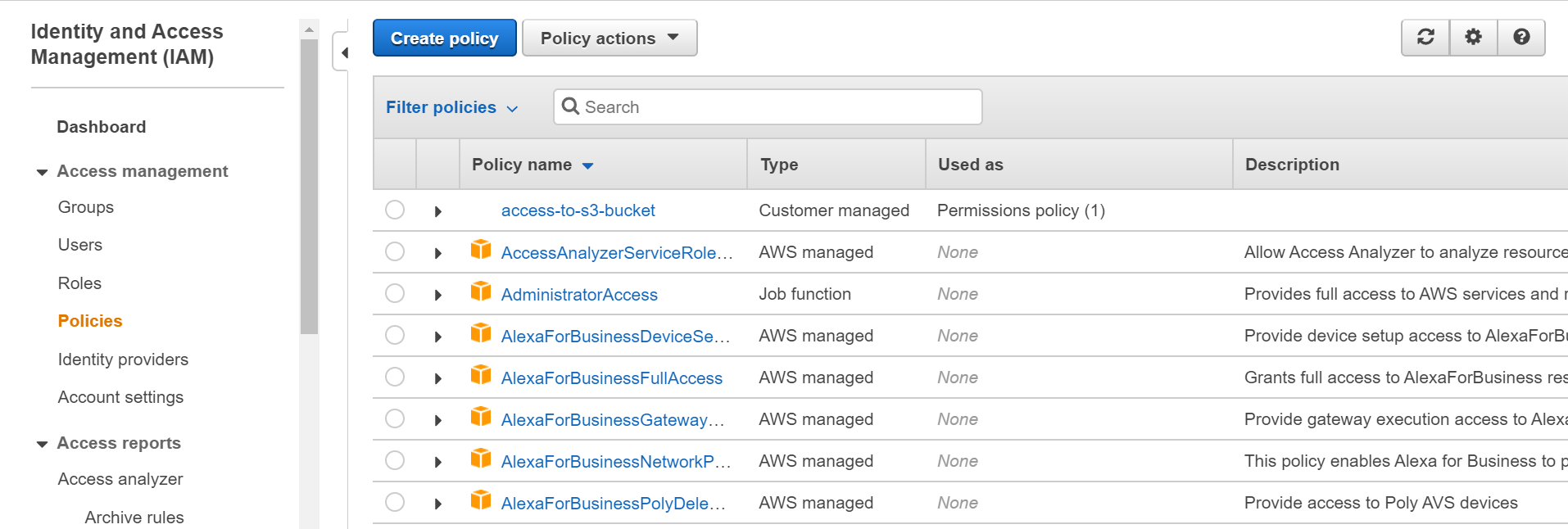The image size is (1568, 529).
Task: Select the AlexaForBusinessPolyDelegated policy radio
Action: [x=395, y=502]
